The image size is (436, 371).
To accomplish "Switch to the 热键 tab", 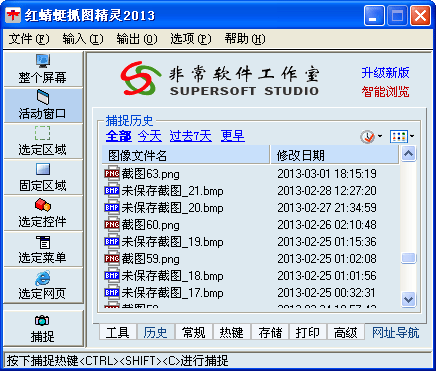I will point(232,333).
